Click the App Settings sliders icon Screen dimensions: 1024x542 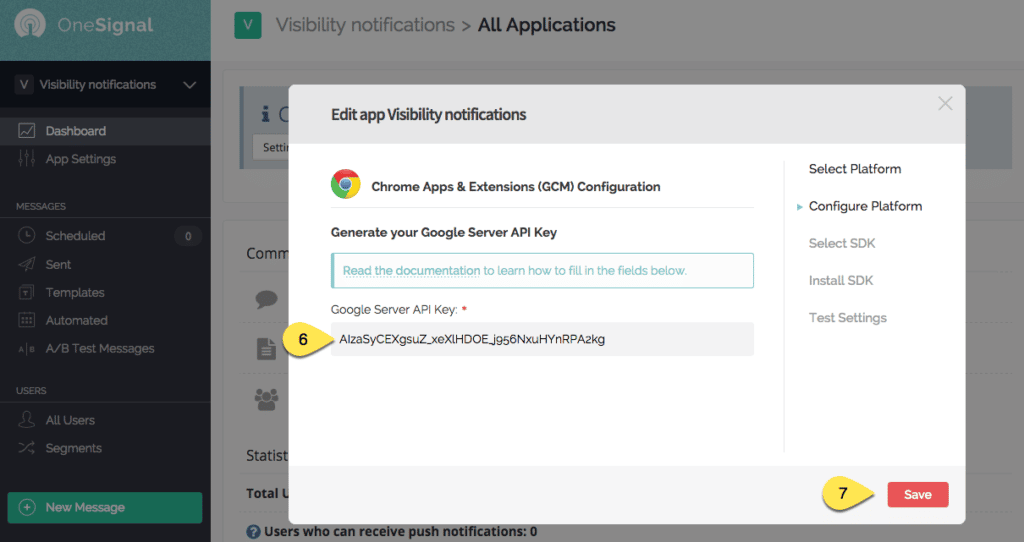(x=27, y=159)
